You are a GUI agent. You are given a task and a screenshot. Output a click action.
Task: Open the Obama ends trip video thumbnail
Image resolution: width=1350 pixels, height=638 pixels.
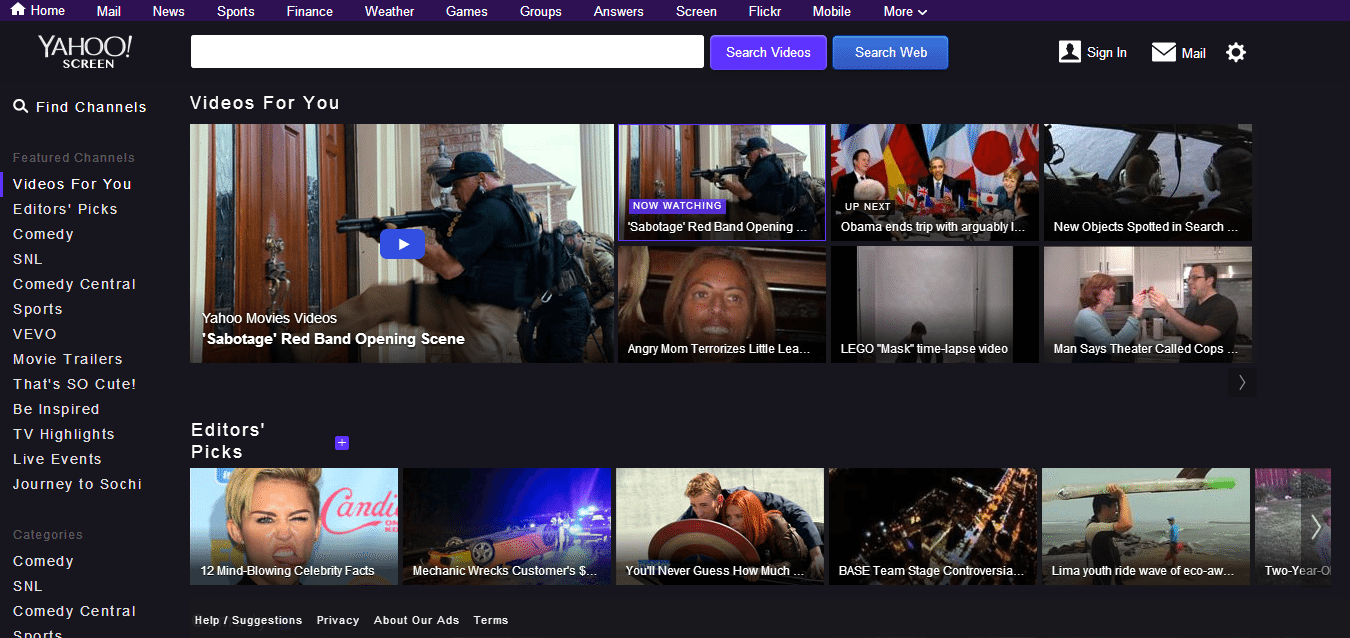click(934, 182)
